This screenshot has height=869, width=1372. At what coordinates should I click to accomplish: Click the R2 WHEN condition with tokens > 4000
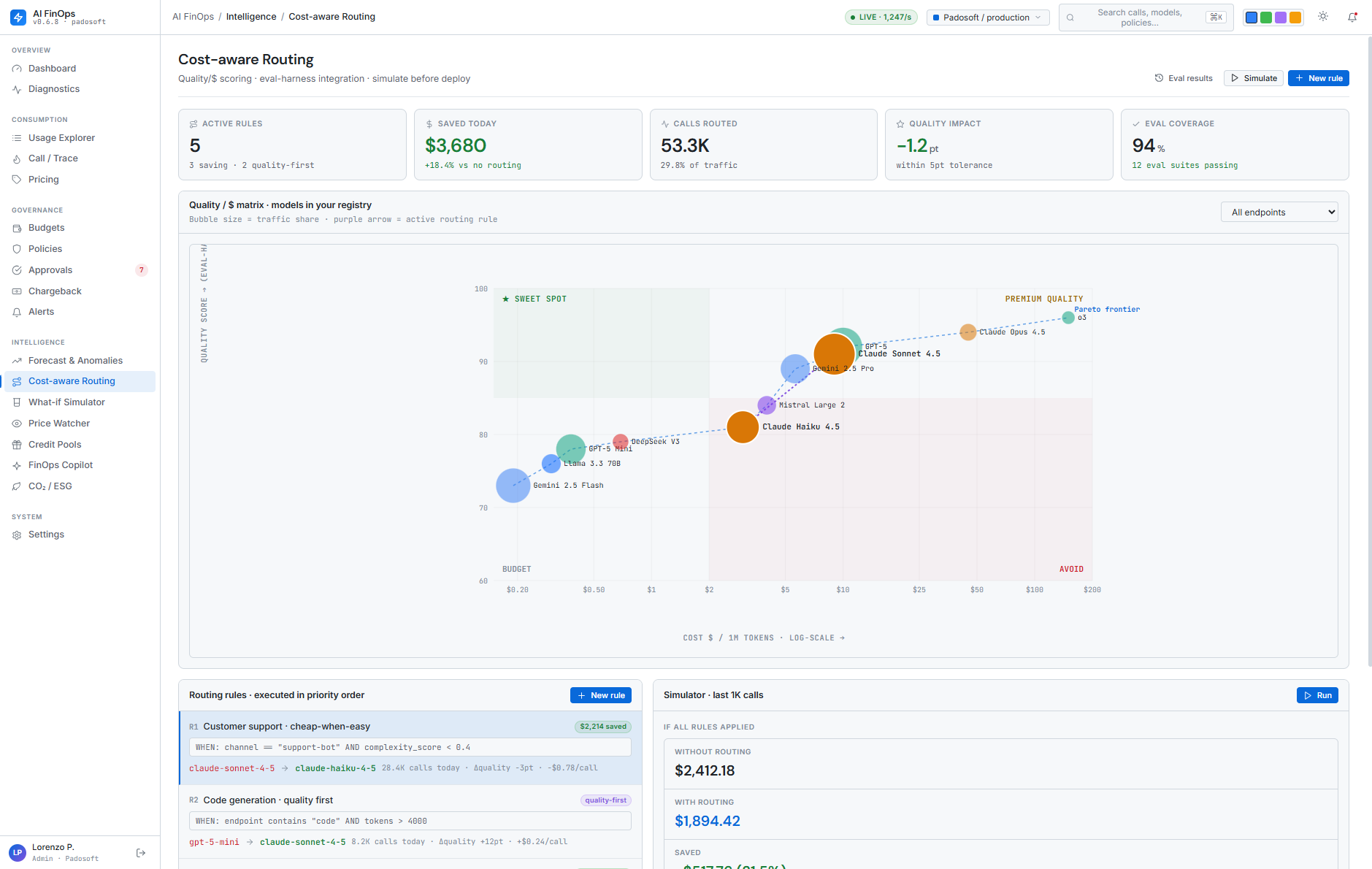click(410, 821)
